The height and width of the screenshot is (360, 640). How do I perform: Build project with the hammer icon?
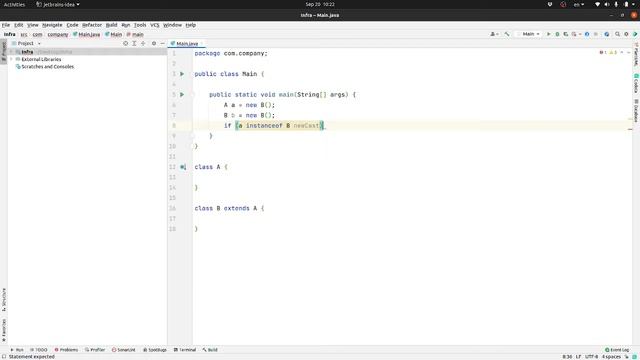[507, 34]
